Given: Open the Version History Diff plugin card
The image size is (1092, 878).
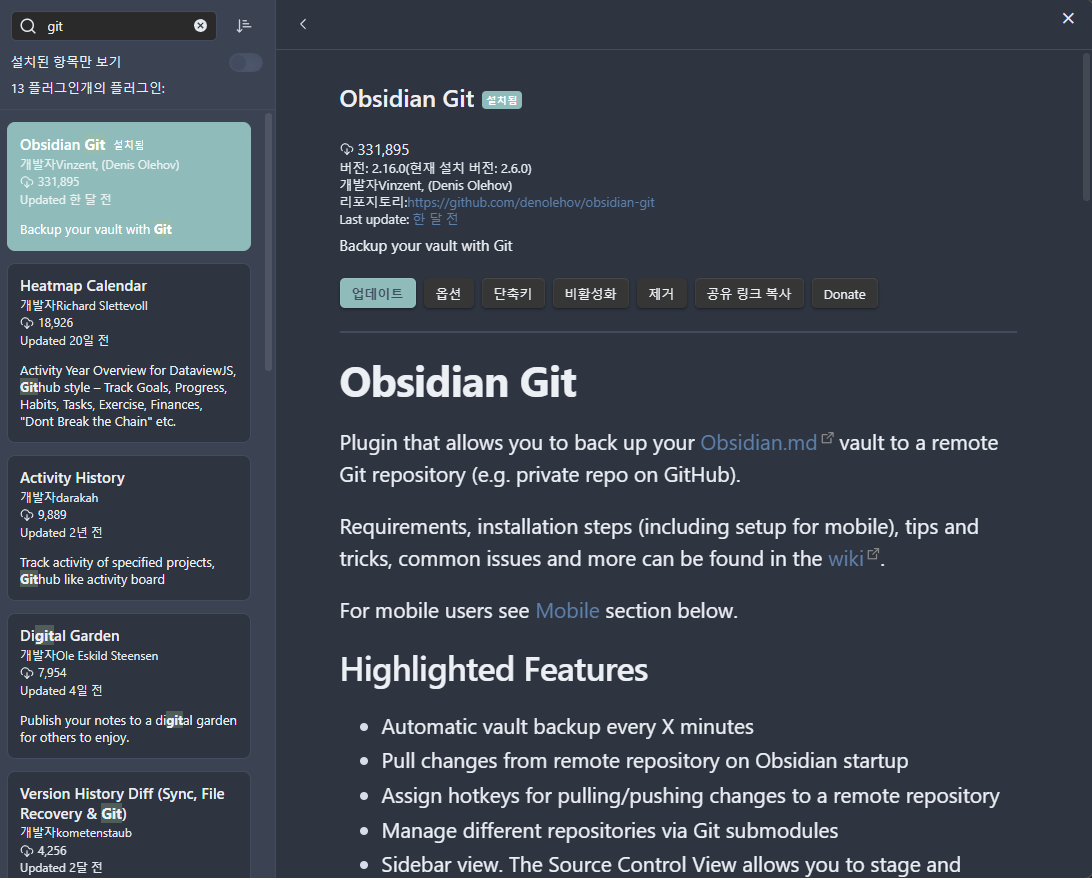Looking at the screenshot, I should (129, 825).
